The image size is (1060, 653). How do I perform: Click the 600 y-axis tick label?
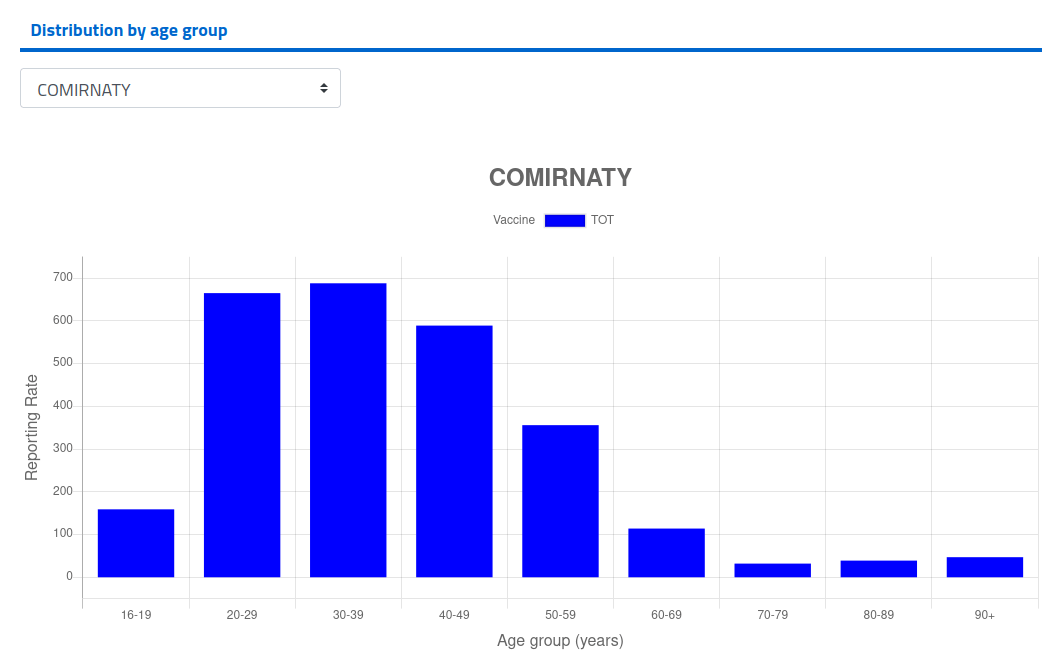click(x=63, y=320)
